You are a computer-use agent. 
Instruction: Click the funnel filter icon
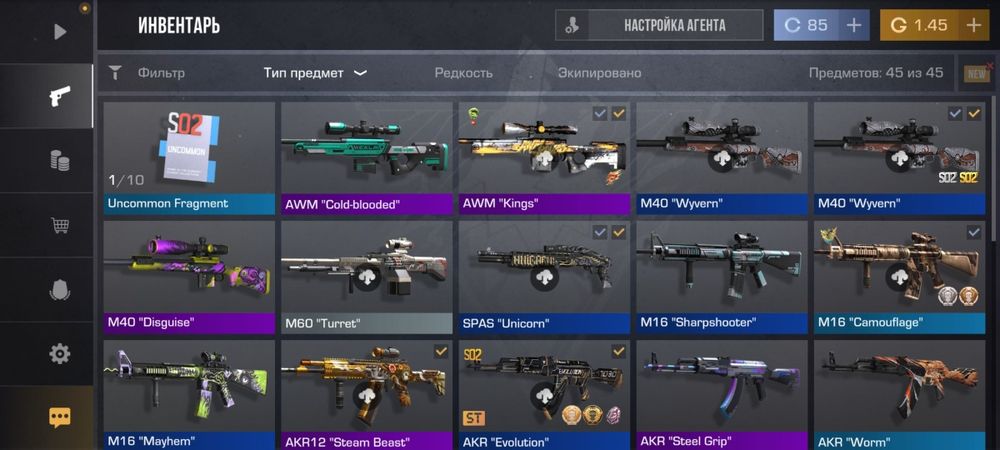point(115,73)
